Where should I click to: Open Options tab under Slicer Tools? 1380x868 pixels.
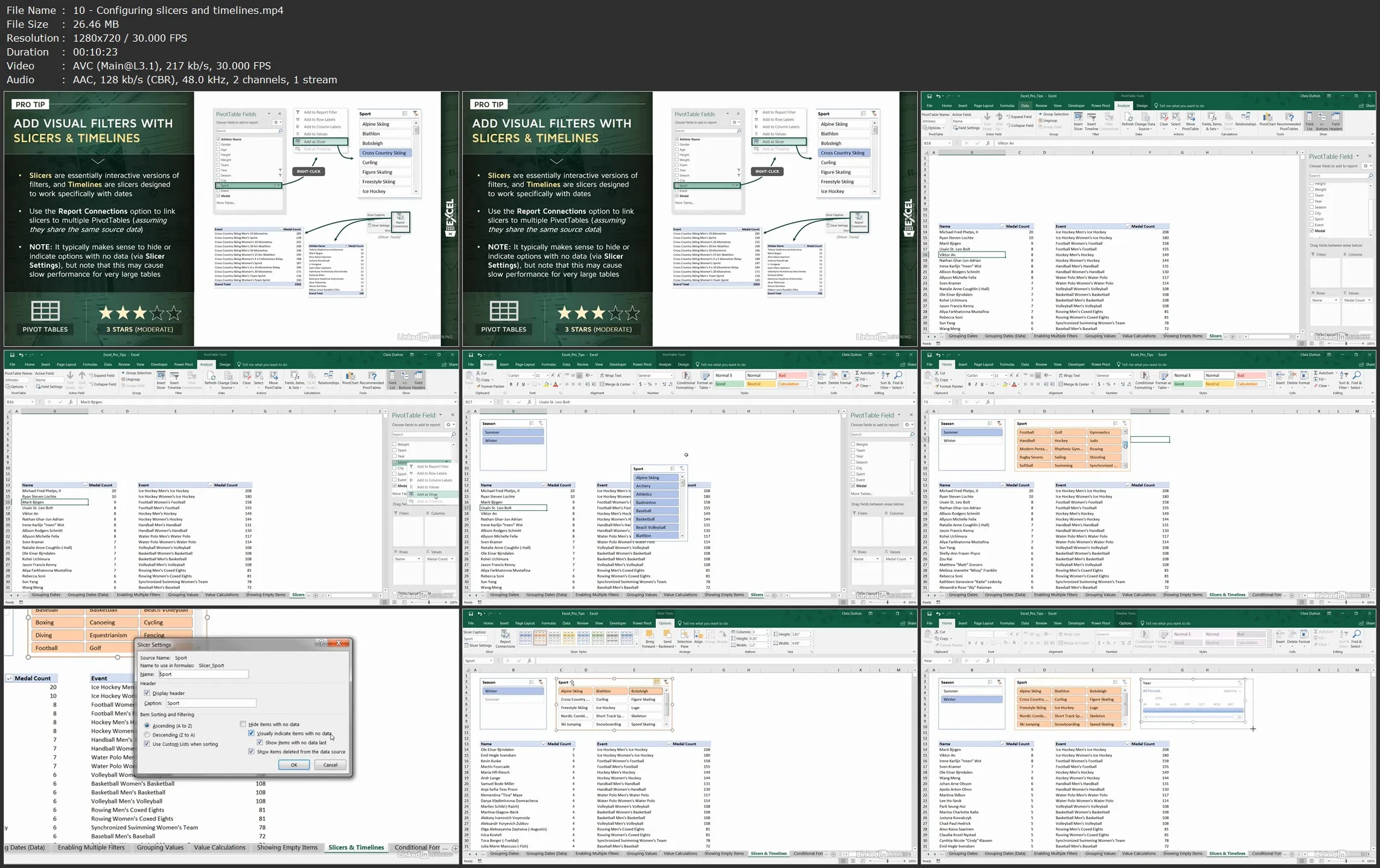coord(665,623)
